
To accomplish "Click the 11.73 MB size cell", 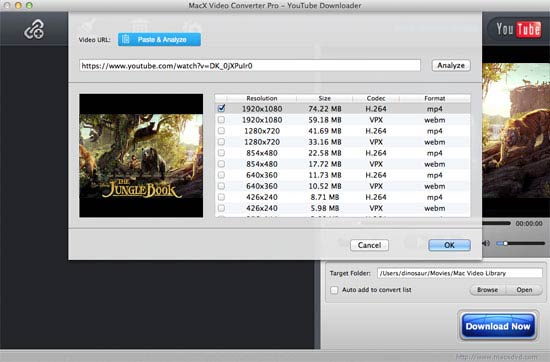I will click(x=325, y=175).
